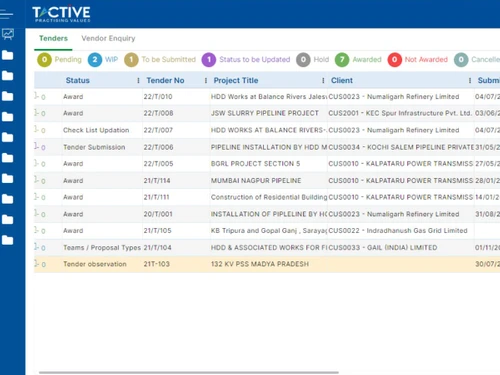Click the horizontal scrollbar at table bottom
Image resolution: width=500 pixels, height=375 pixels.
(189, 372)
